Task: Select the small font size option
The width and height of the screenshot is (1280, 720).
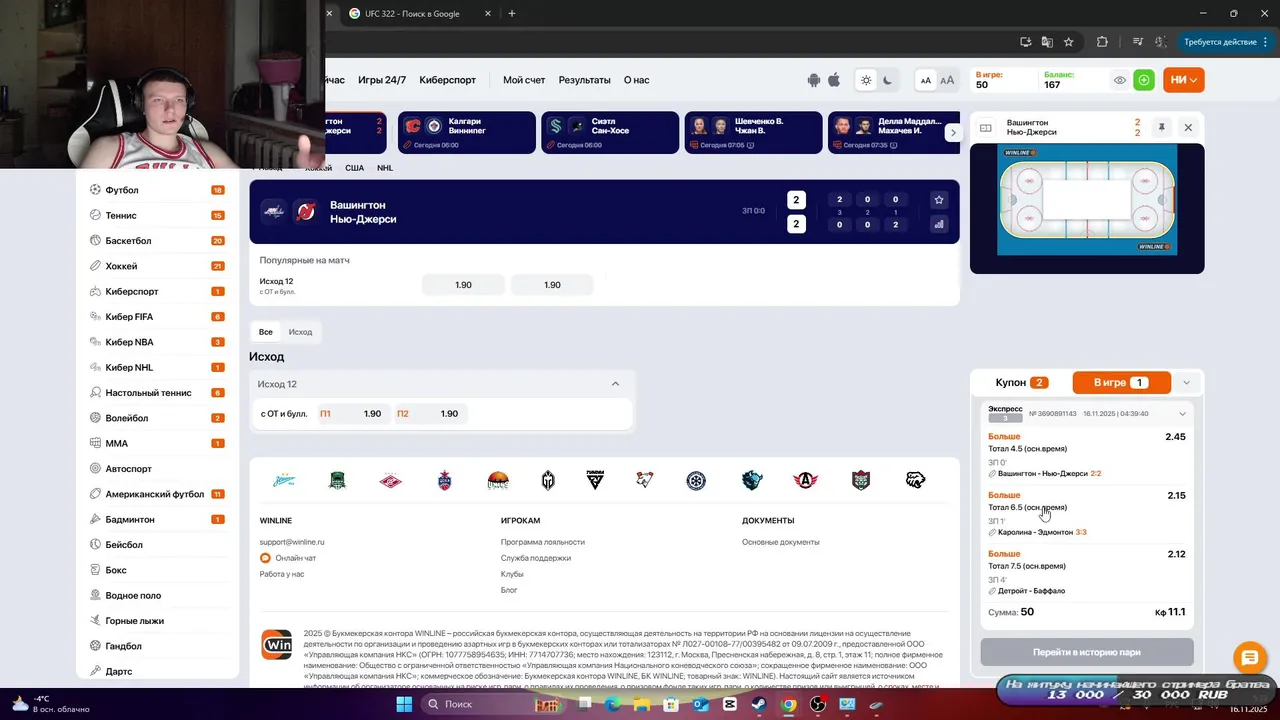Action: (926, 80)
